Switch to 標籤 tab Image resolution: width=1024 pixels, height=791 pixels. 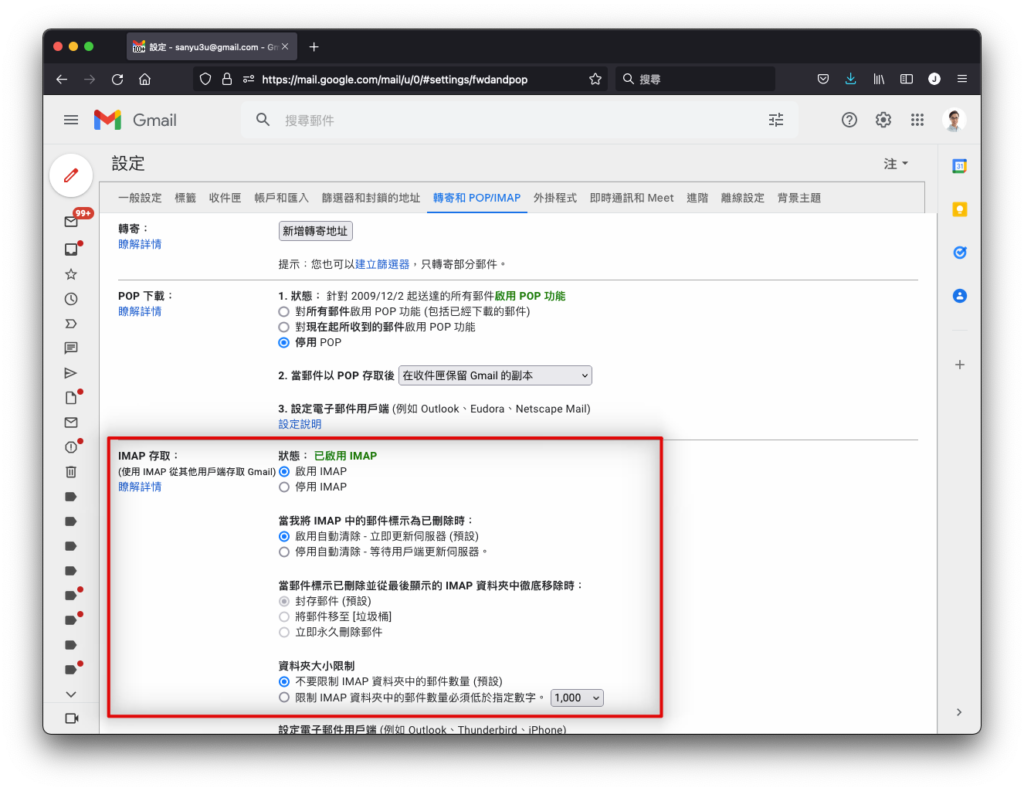click(185, 198)
